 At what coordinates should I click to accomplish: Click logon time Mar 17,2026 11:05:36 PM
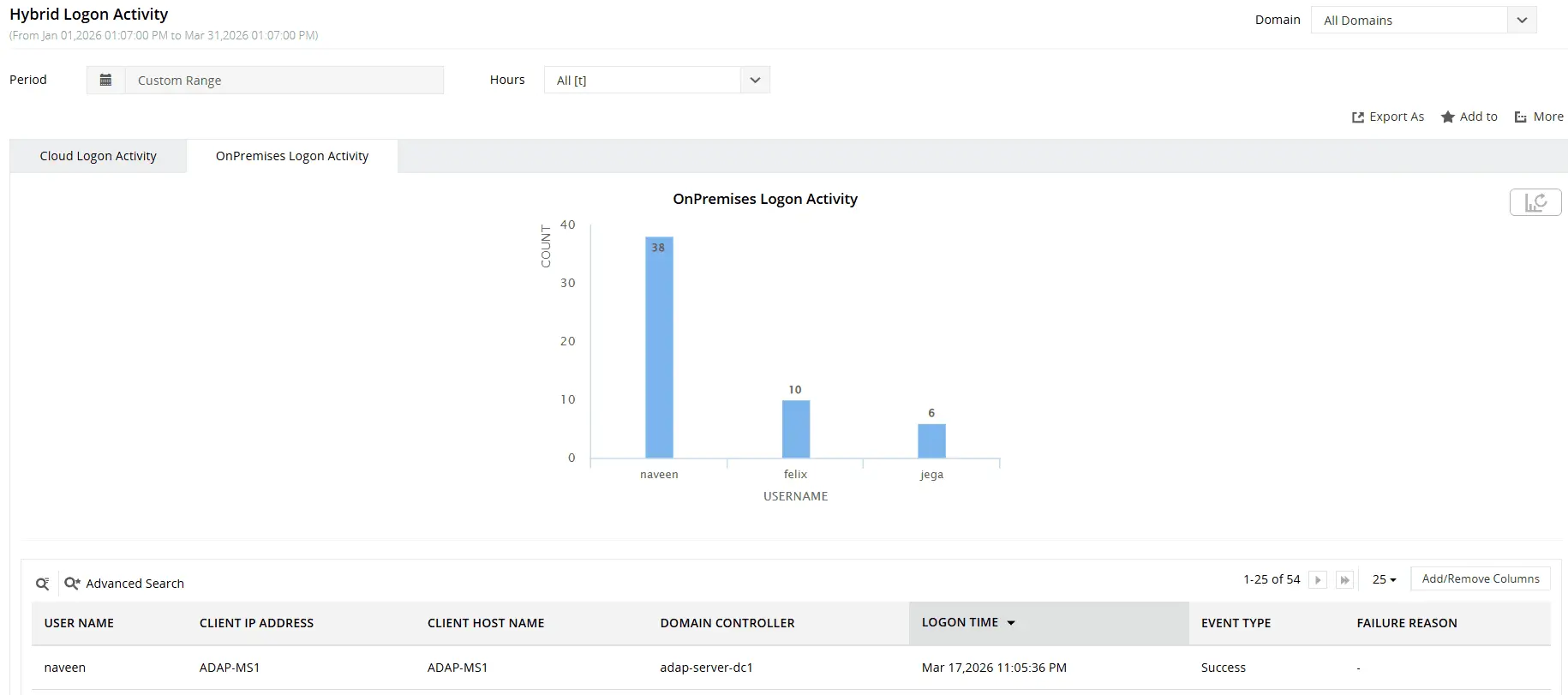[994, 668]
